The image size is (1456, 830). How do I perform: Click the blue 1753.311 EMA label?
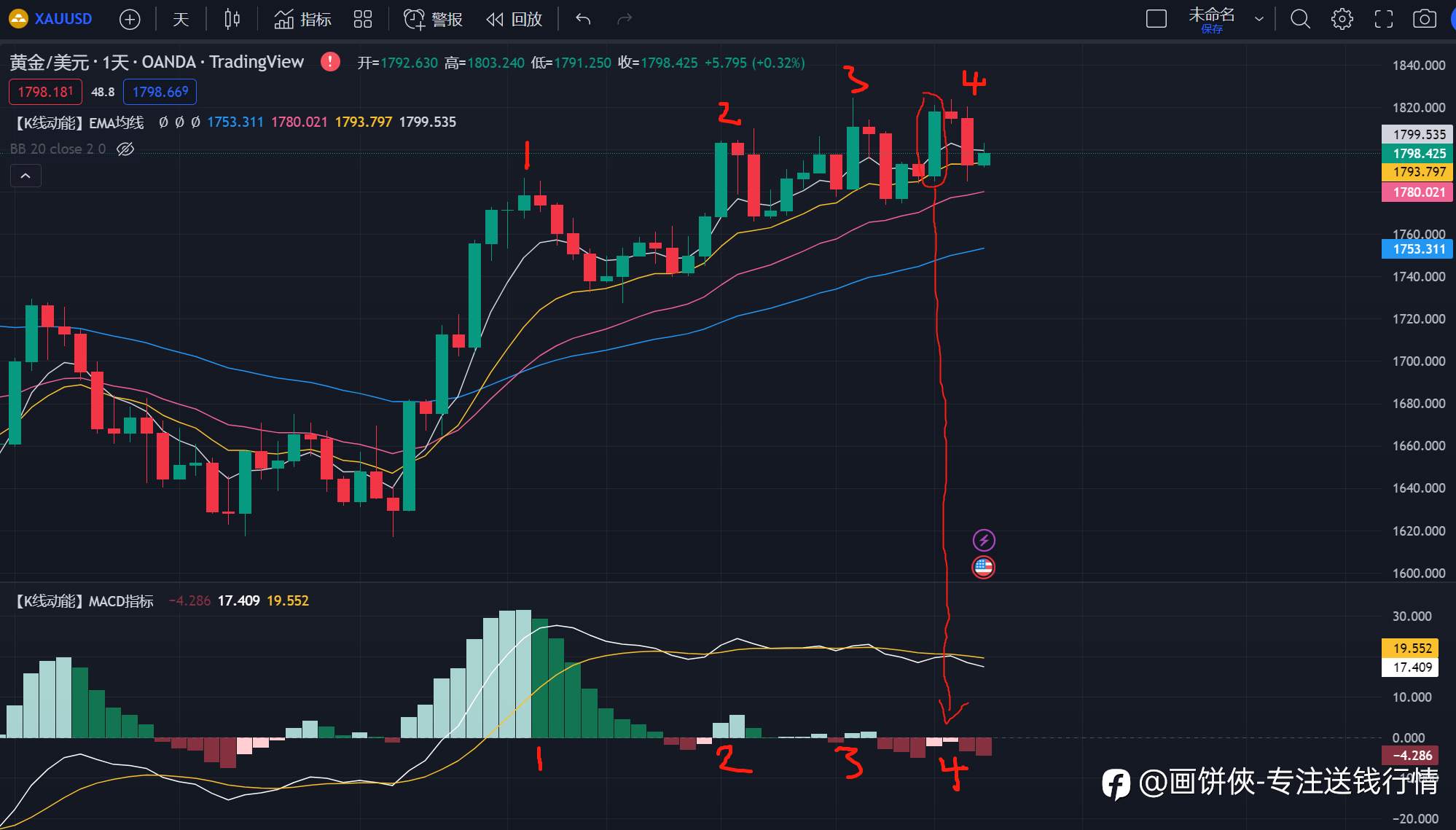click(1417, 249)
